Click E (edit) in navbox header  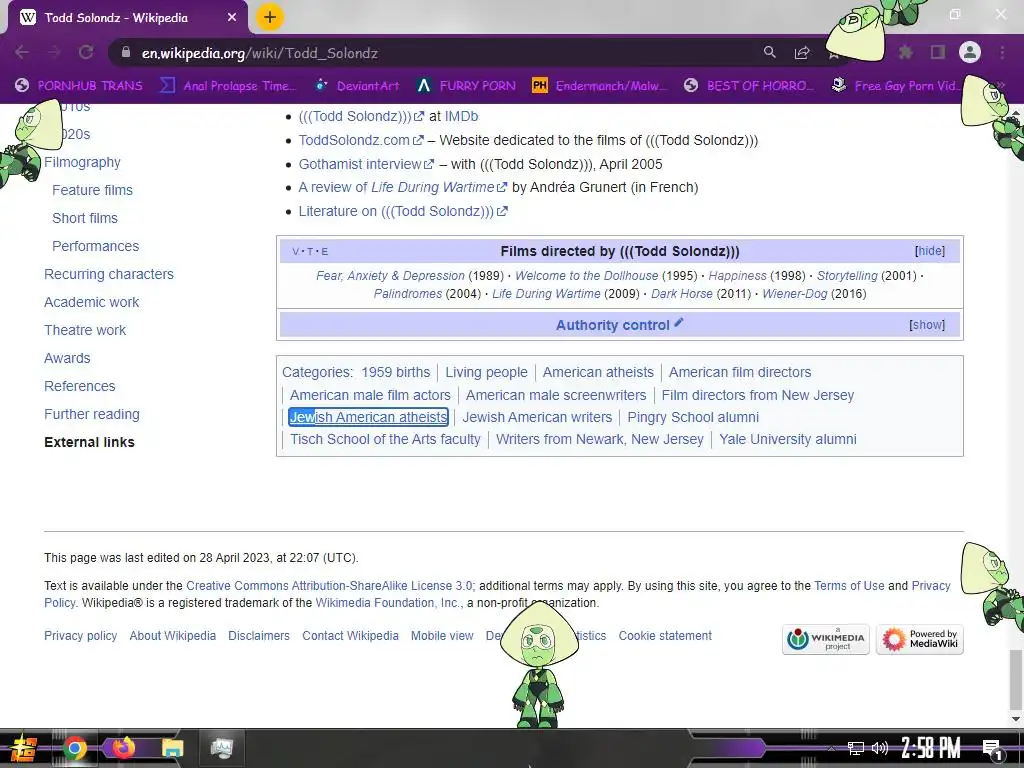[325, 251]
